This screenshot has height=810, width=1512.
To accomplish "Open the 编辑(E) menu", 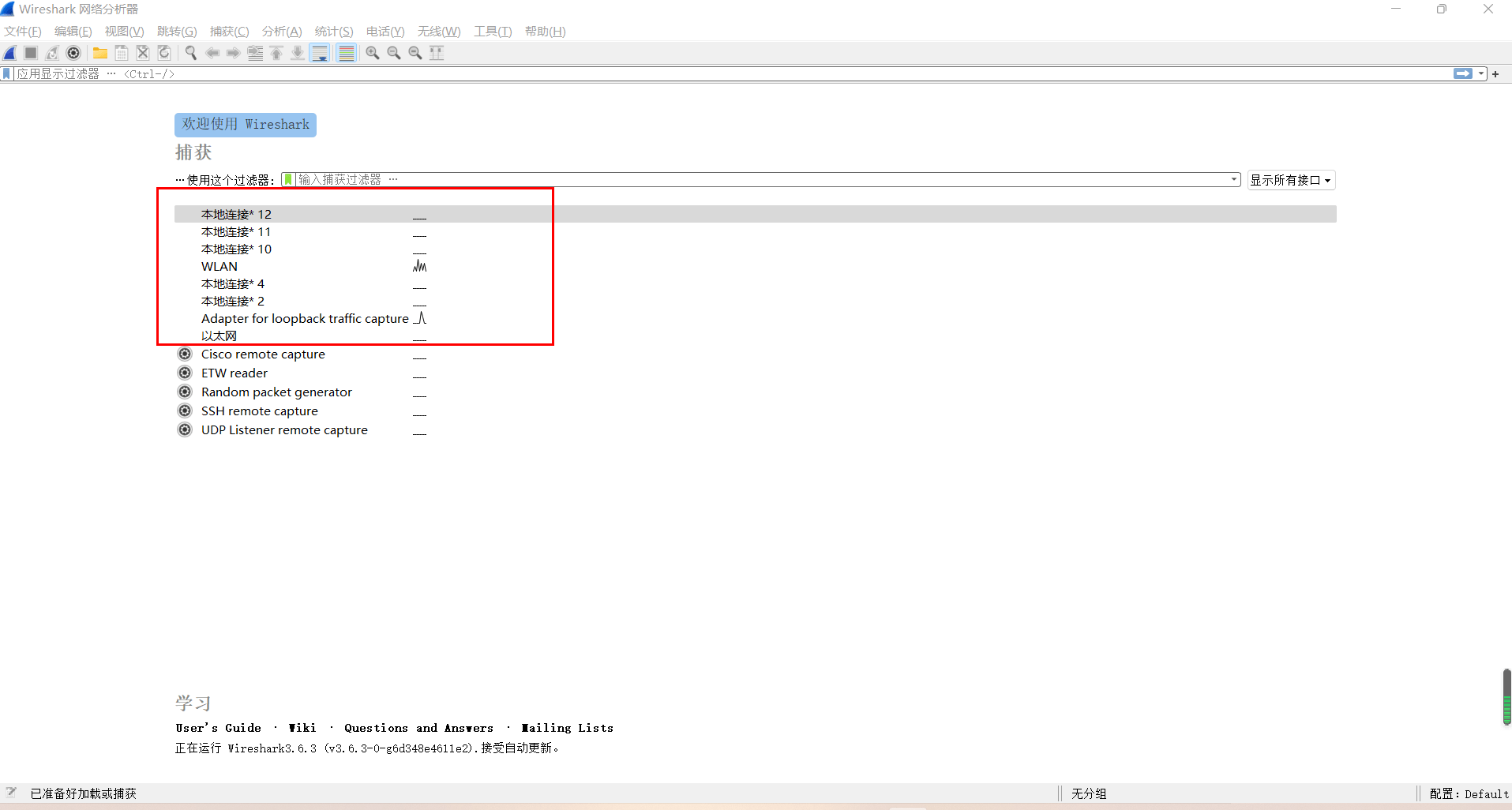I will [x=73, y=32].
